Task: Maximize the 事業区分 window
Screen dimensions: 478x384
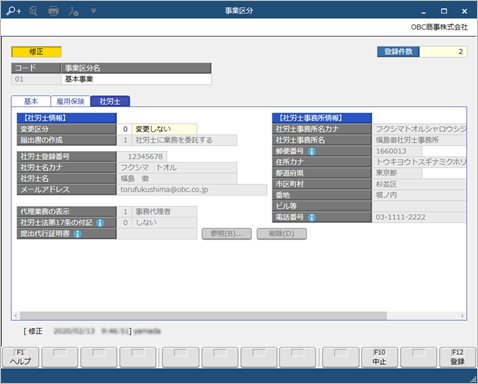Action: tap(444, 11)
